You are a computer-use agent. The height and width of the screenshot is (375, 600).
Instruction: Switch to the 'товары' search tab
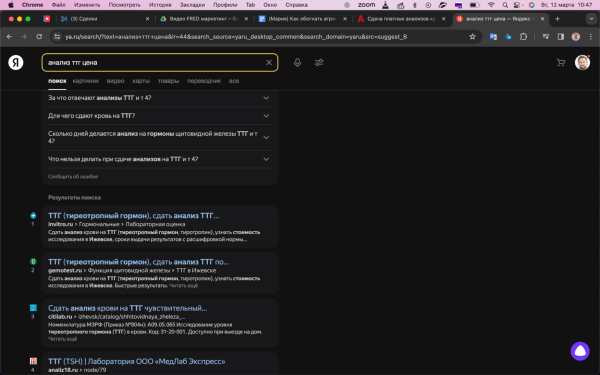(168, 81)
